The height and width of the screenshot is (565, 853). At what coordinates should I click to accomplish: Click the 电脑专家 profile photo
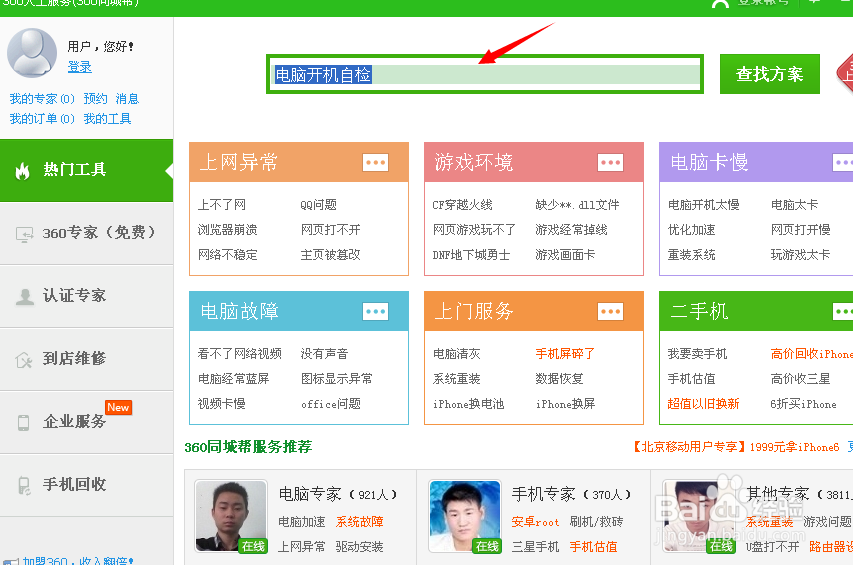click(x=231, y=516)
